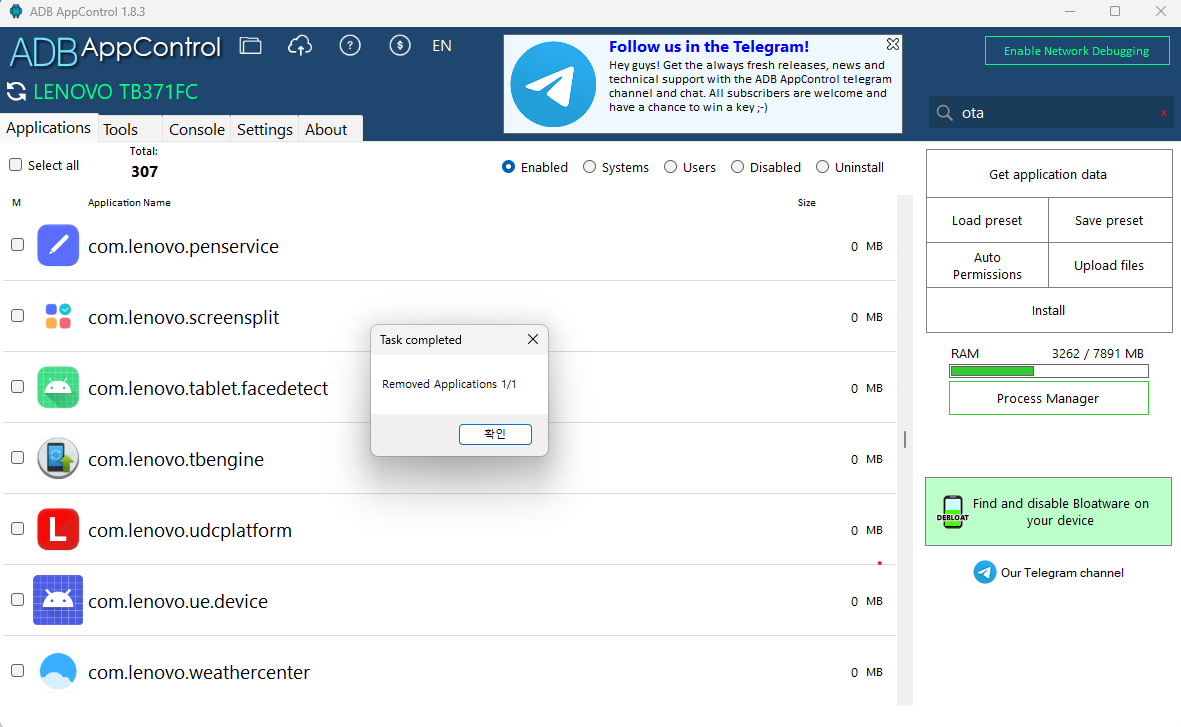Viewport: 1181px width, 727px height.
Task: Click the com.lenovo.tbengine app icon
Action: tap(58, 458)
